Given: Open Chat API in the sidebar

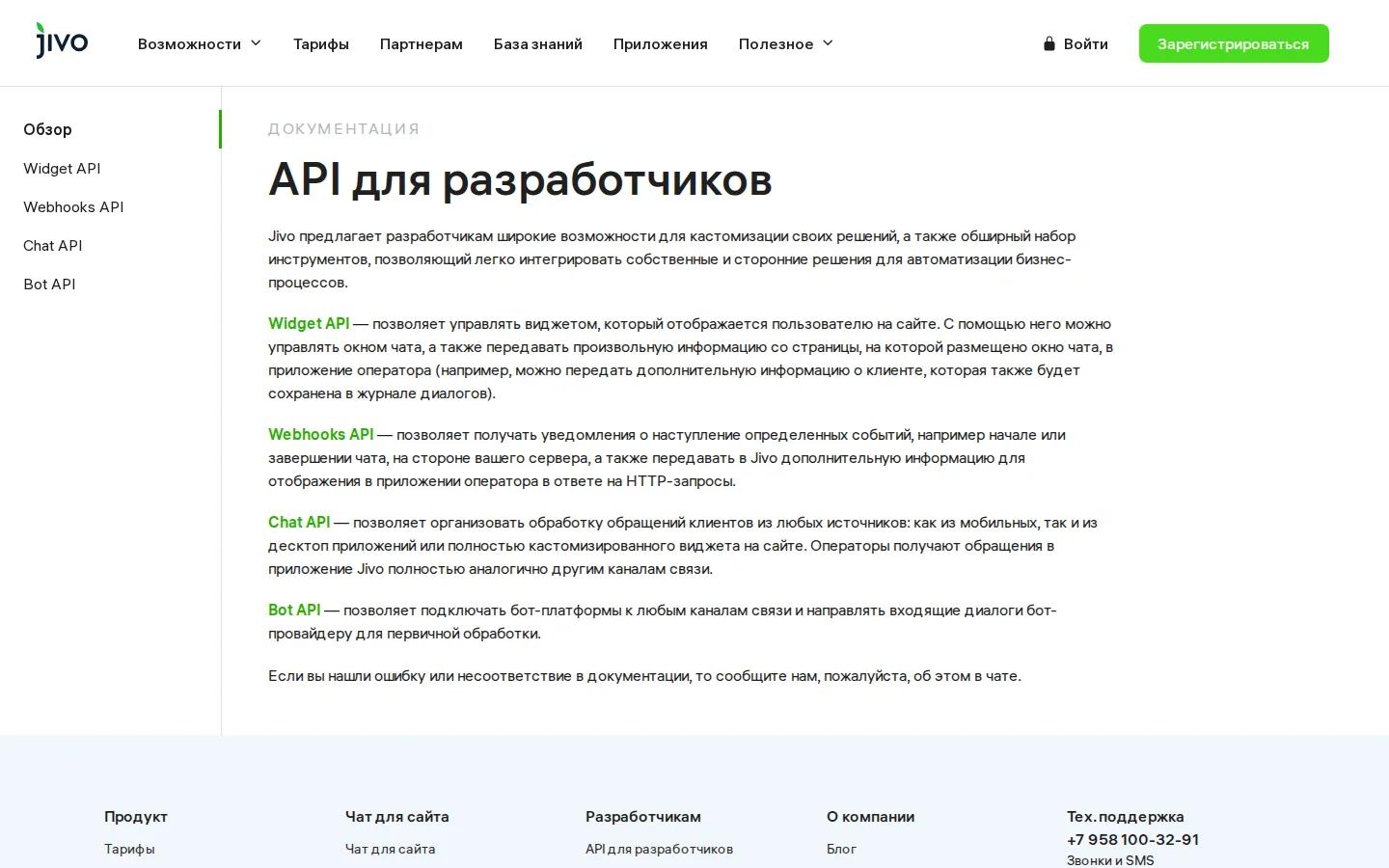Looking at the screenshot, I should [53, 245].
